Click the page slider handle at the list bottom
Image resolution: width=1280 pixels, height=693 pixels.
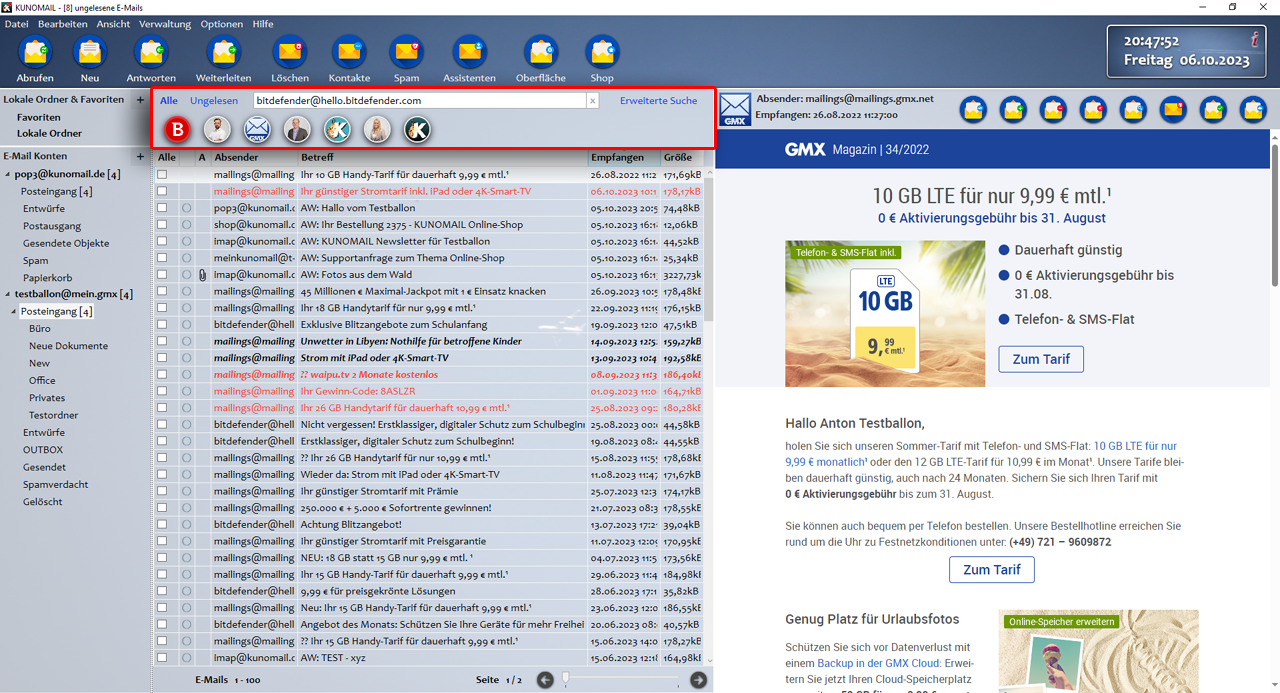[565, 678]
